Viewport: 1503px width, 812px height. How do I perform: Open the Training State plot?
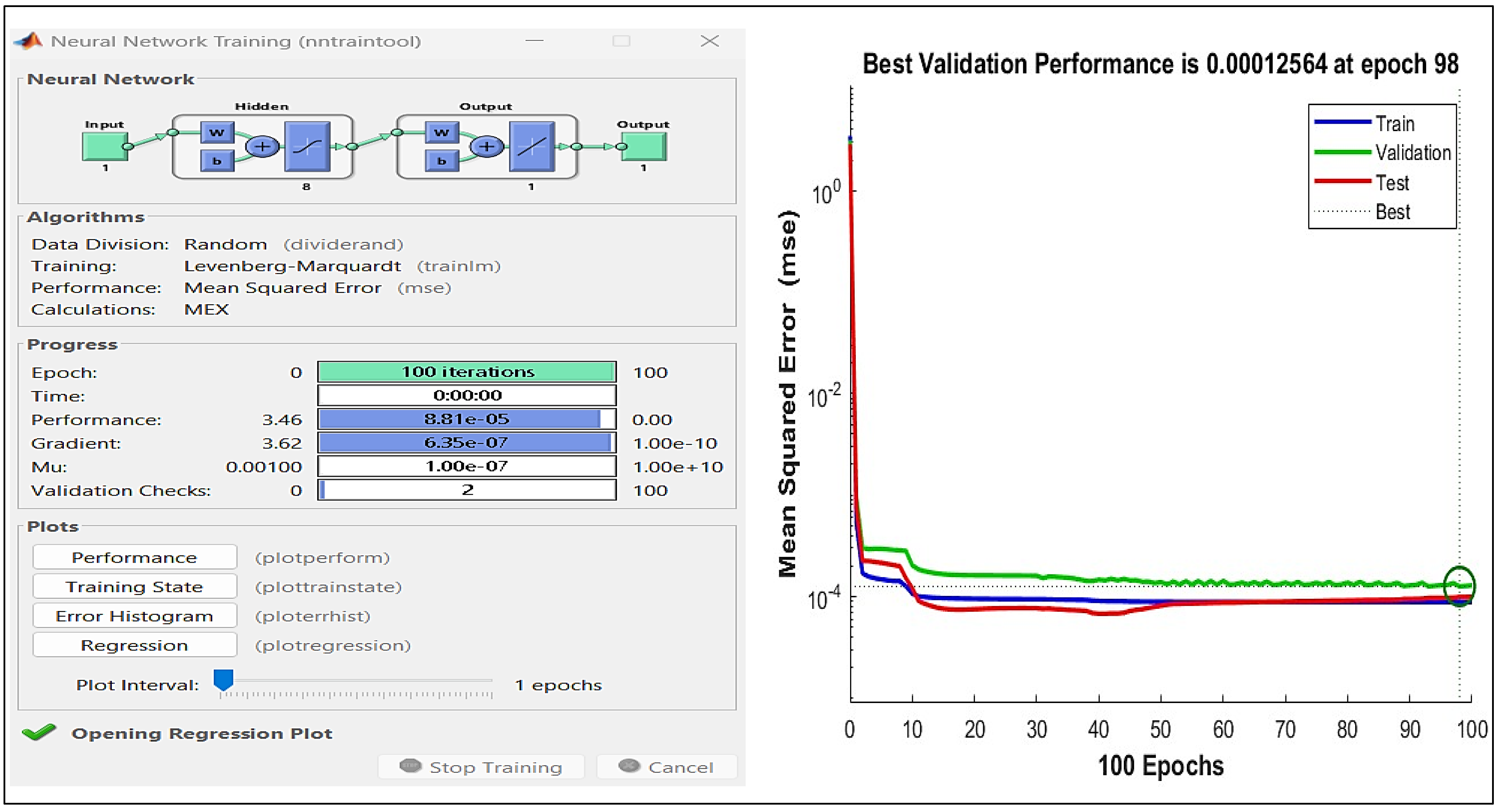pos(134,586)
